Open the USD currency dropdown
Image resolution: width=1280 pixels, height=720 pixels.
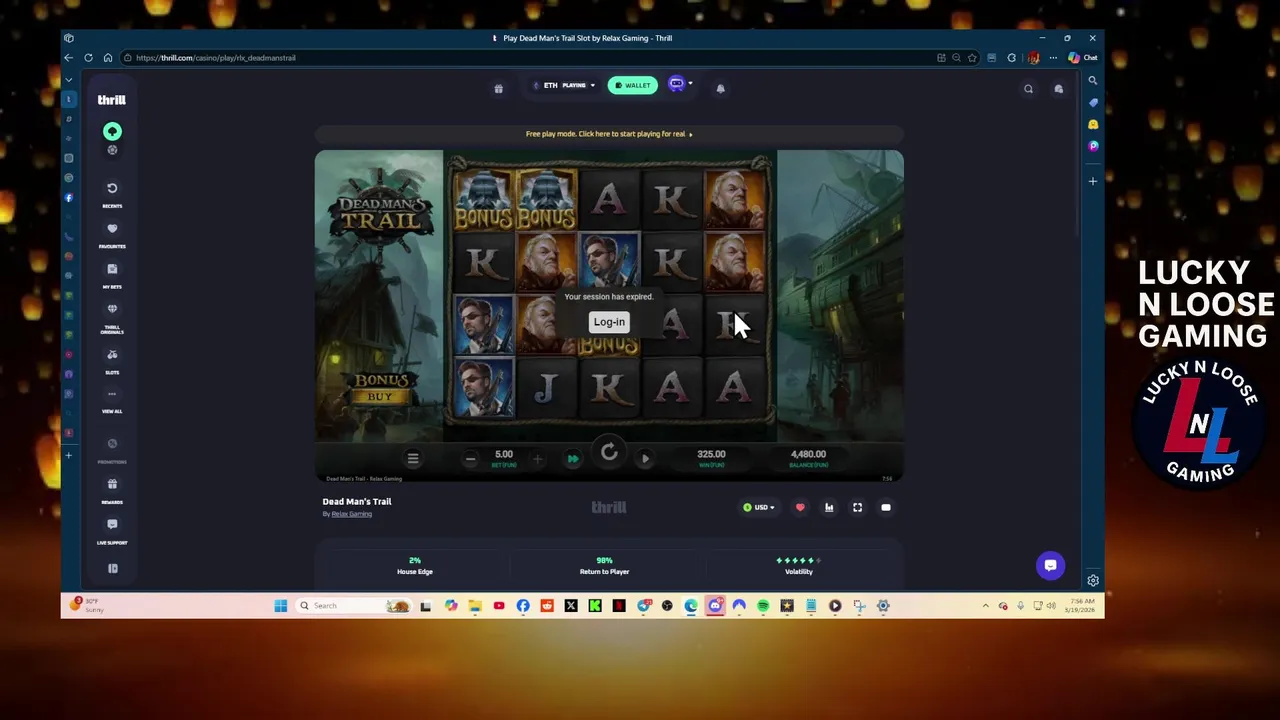coord(759,507)
